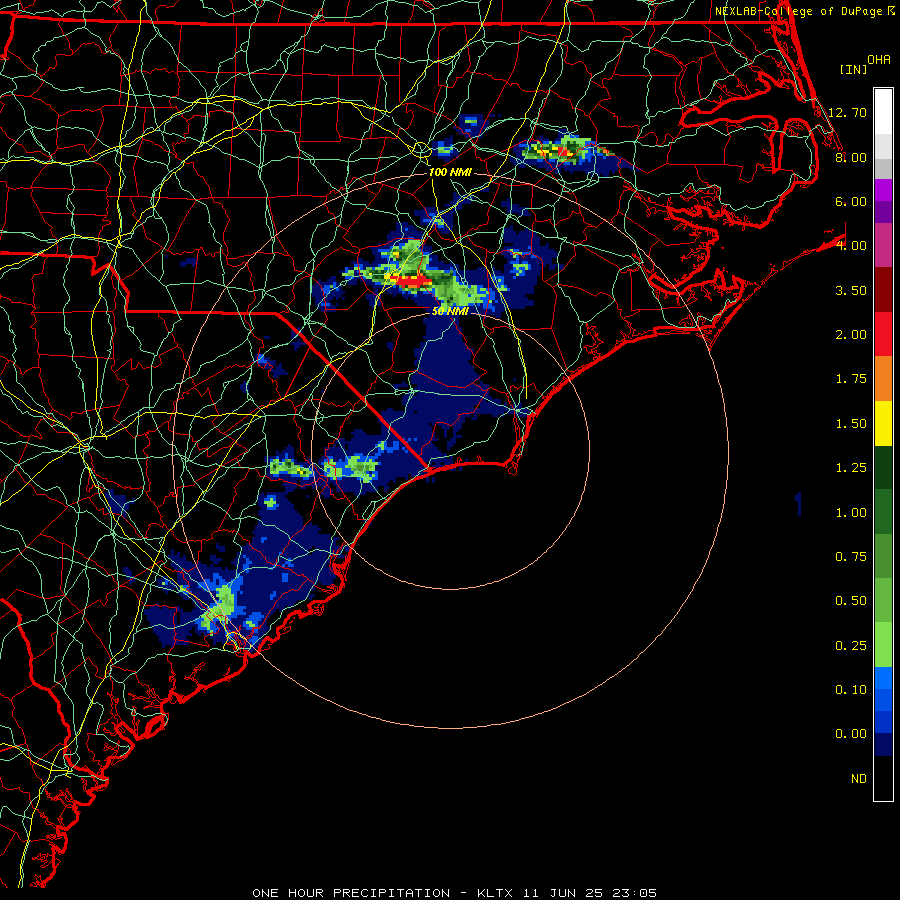Click the 0.50 legend value
Screen dimensions: 900x900
851,601
